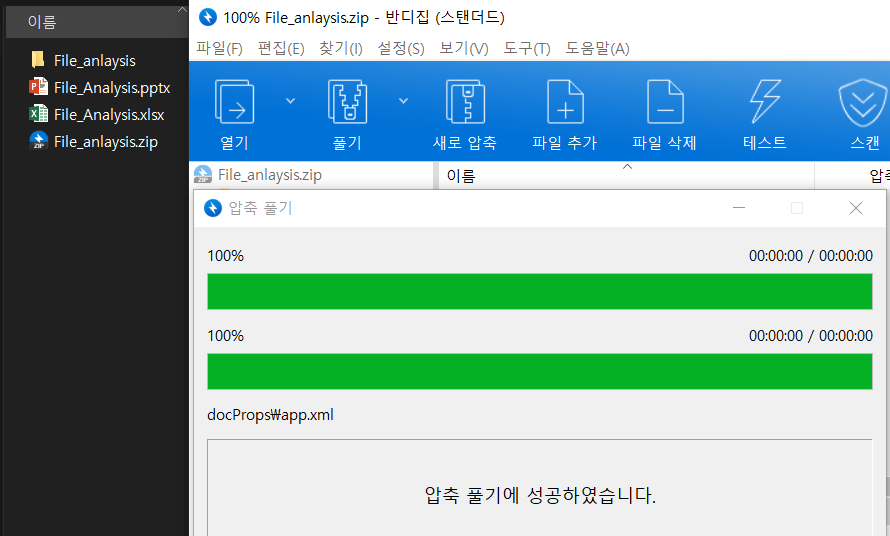This screenshot has width=890, height=536.
Task: Click the 압축 풀기 dialog logo icon
Action: coord(213,208)
